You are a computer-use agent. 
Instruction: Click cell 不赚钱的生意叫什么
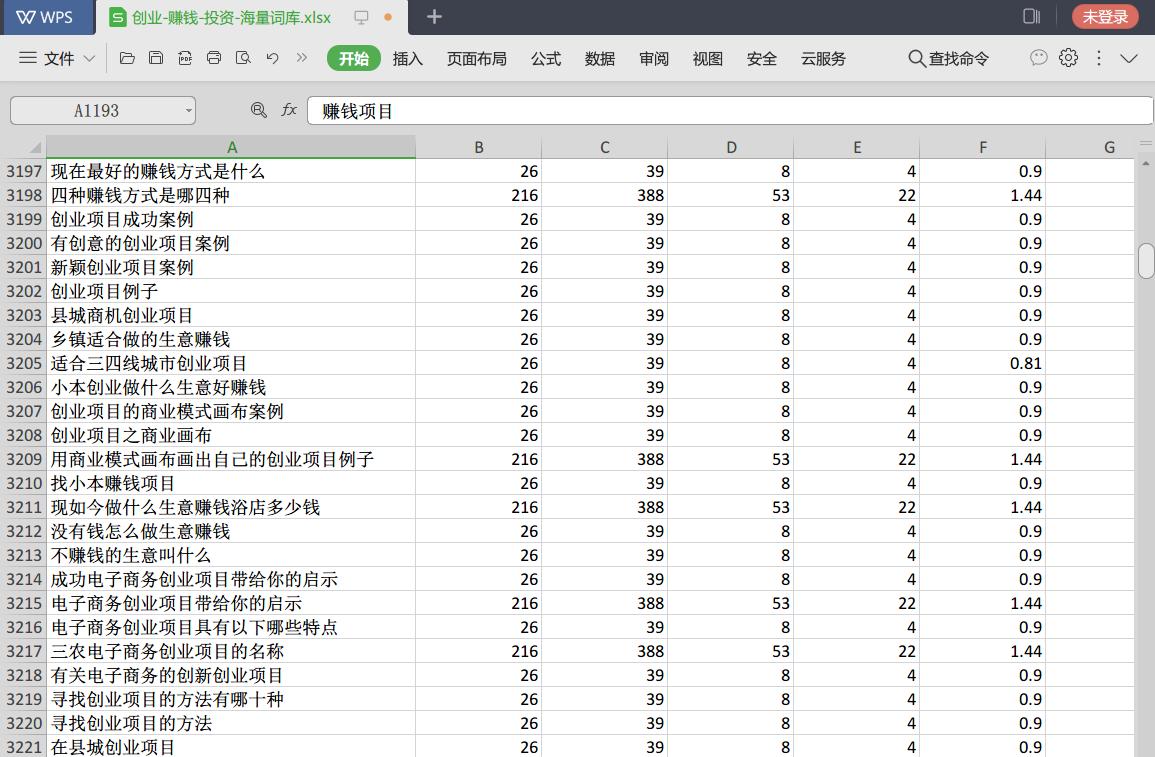231,555
